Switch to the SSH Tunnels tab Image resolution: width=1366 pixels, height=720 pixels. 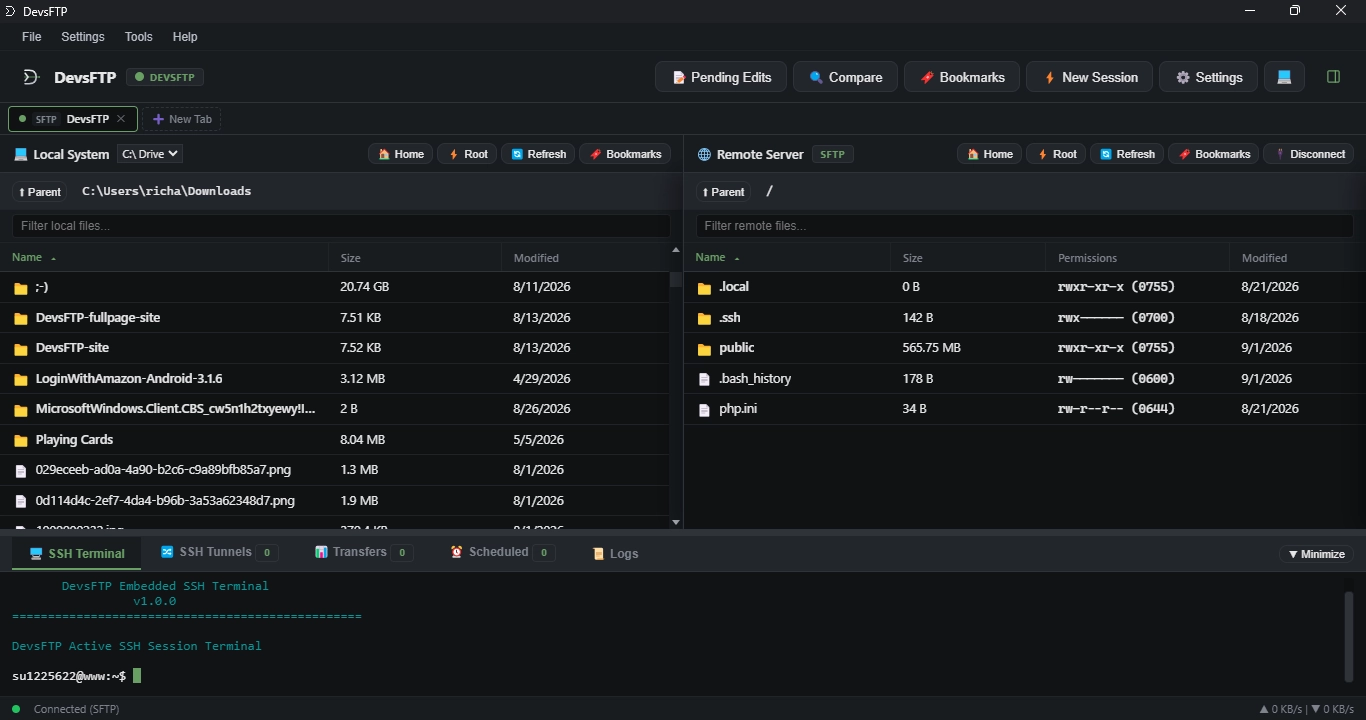click(218, 552)
